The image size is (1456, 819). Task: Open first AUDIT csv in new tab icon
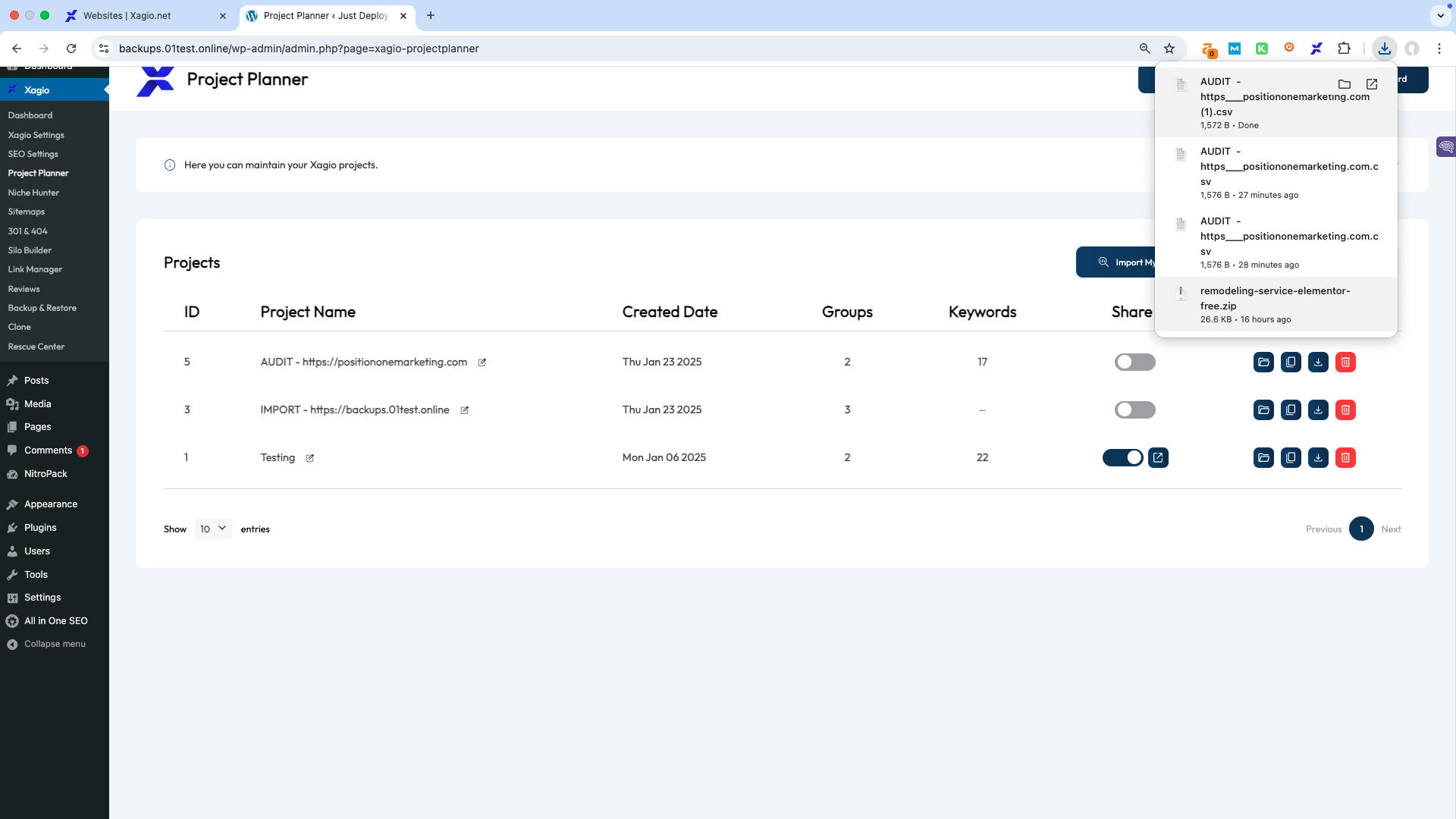click(x=1372, y=84)
